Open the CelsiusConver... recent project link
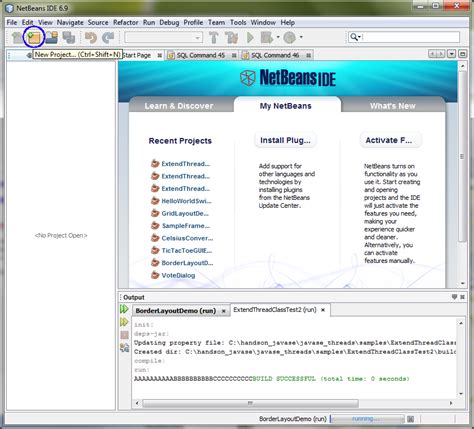This screenshot has width=474, height=429. tap(187, 238)
